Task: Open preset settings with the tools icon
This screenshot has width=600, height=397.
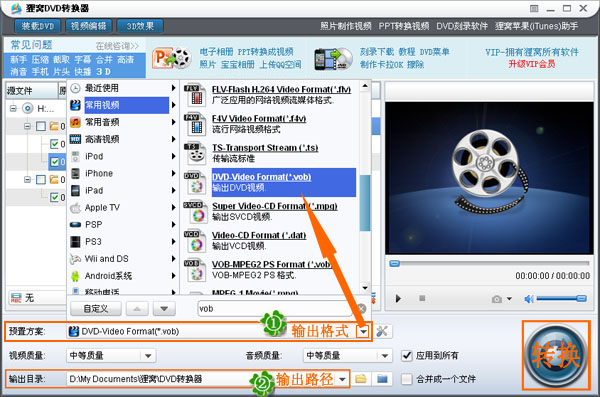Action: (x=382, y=331)
